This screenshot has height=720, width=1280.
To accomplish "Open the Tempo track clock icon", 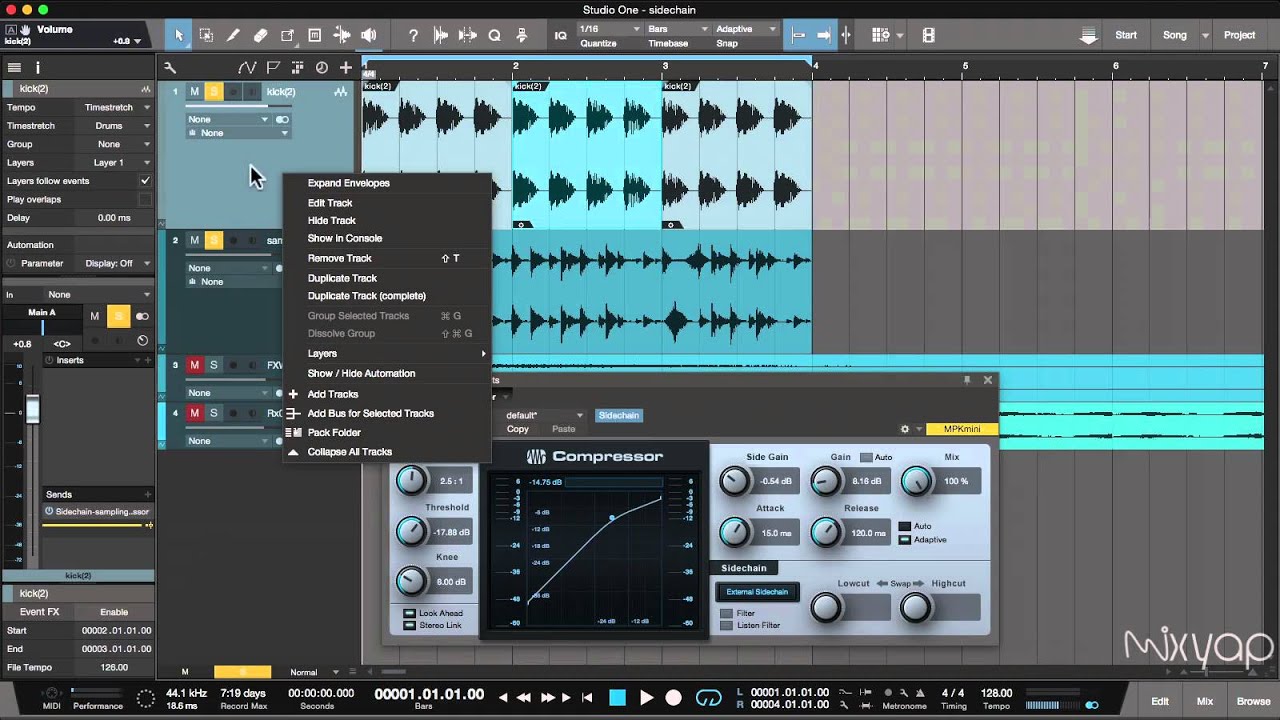I will tap(321, 68).
